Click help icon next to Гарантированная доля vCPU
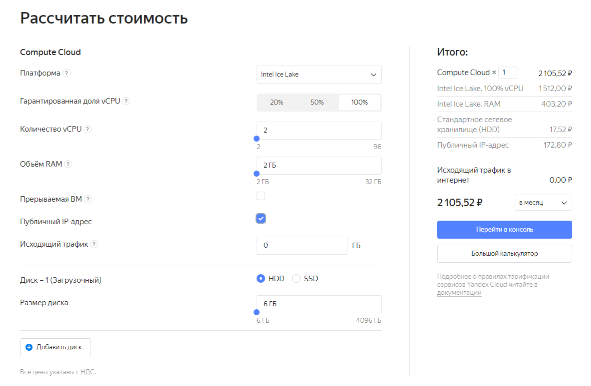The image size is (591, 386). coord(126,101)
